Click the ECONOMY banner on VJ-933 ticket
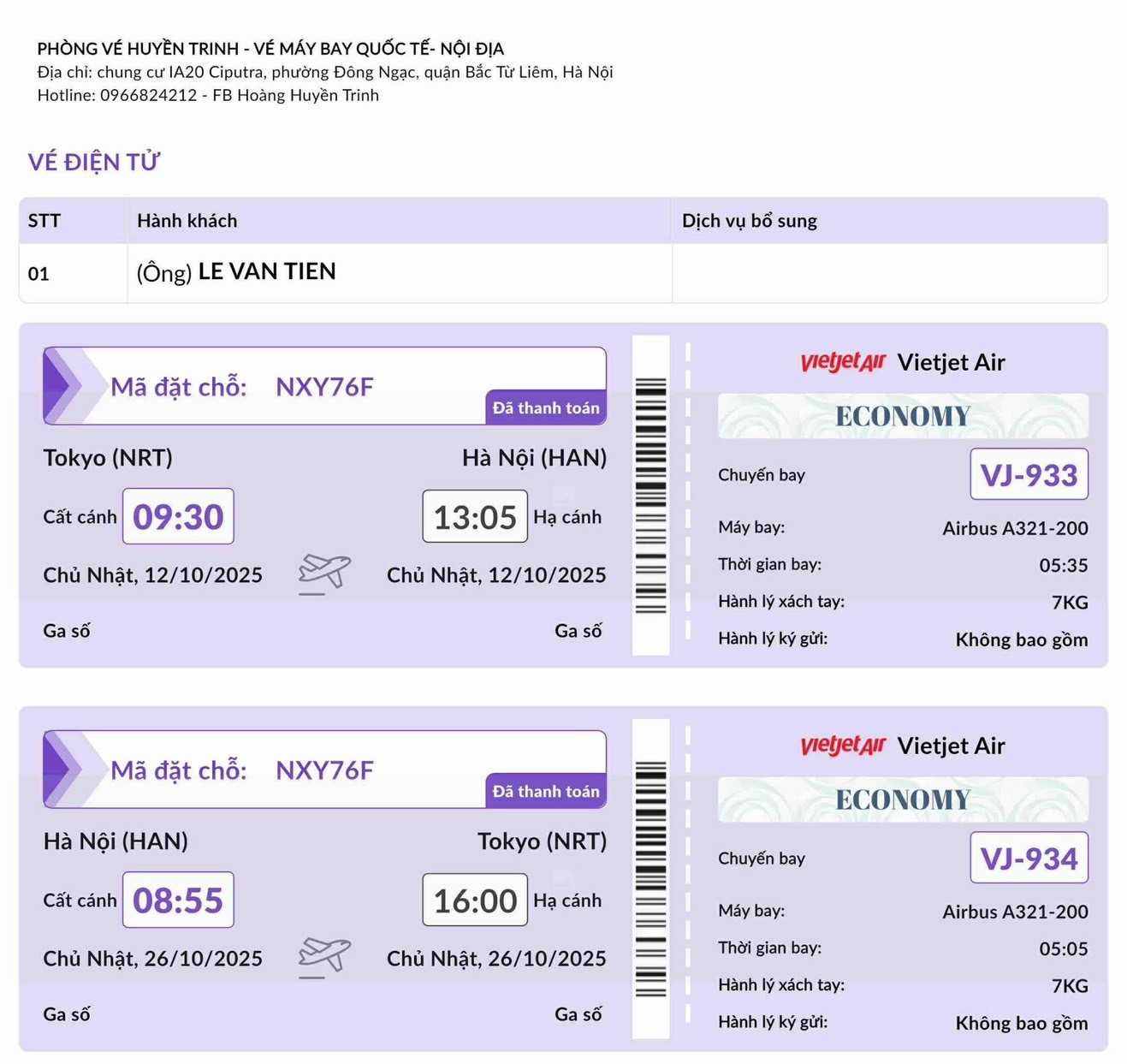The height and width of the screenshot is (1064, 1127). tap(903, 417)
